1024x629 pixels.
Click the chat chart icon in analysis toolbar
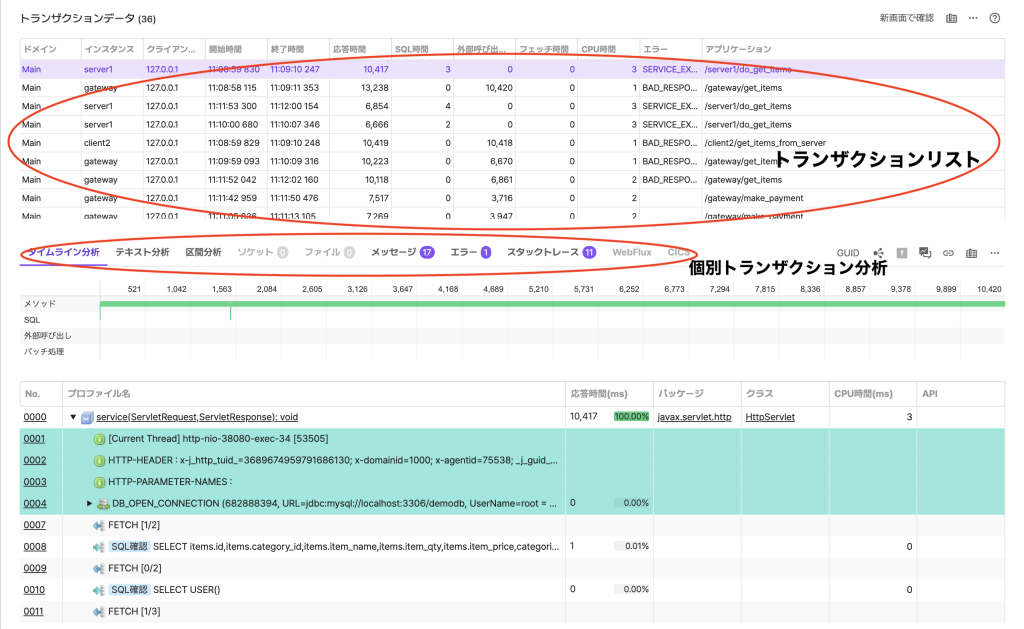[925, 253]
